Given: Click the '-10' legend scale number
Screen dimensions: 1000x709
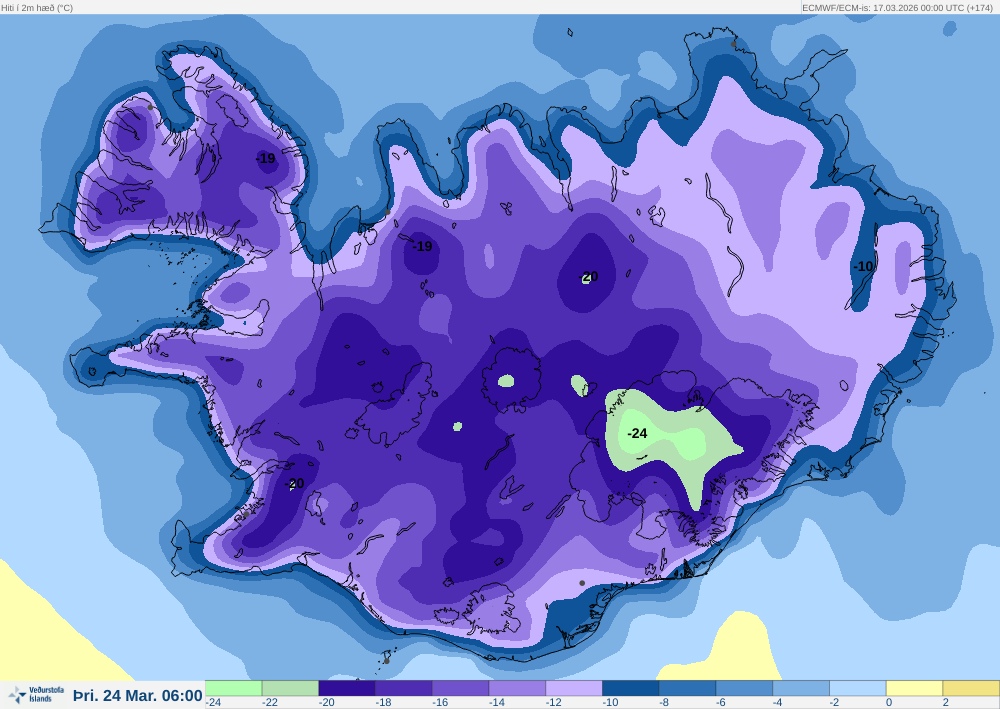Looking at the screenshot, I should coord(610,703).
